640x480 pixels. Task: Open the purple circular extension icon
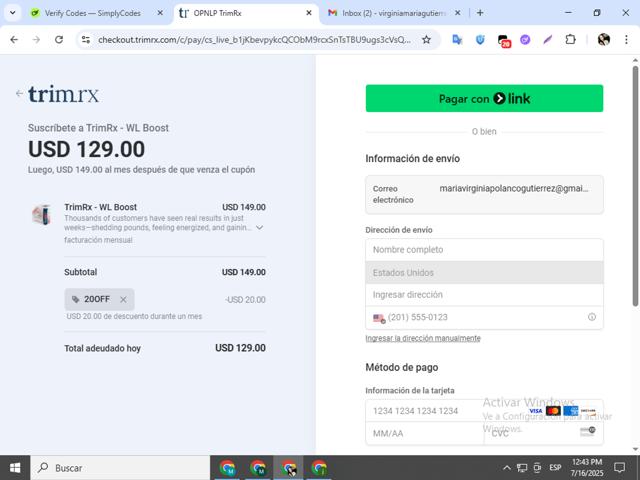525,40
